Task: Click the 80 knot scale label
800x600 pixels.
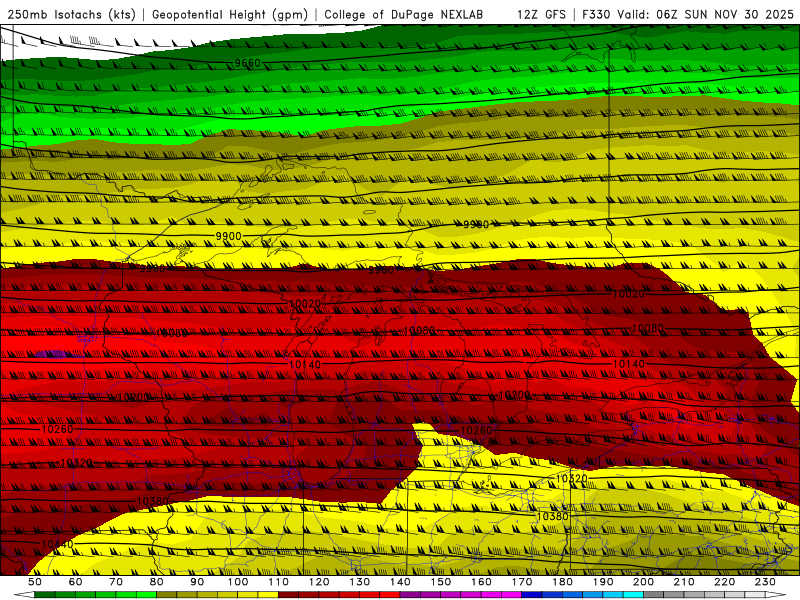Action: [x=157, y=582]
